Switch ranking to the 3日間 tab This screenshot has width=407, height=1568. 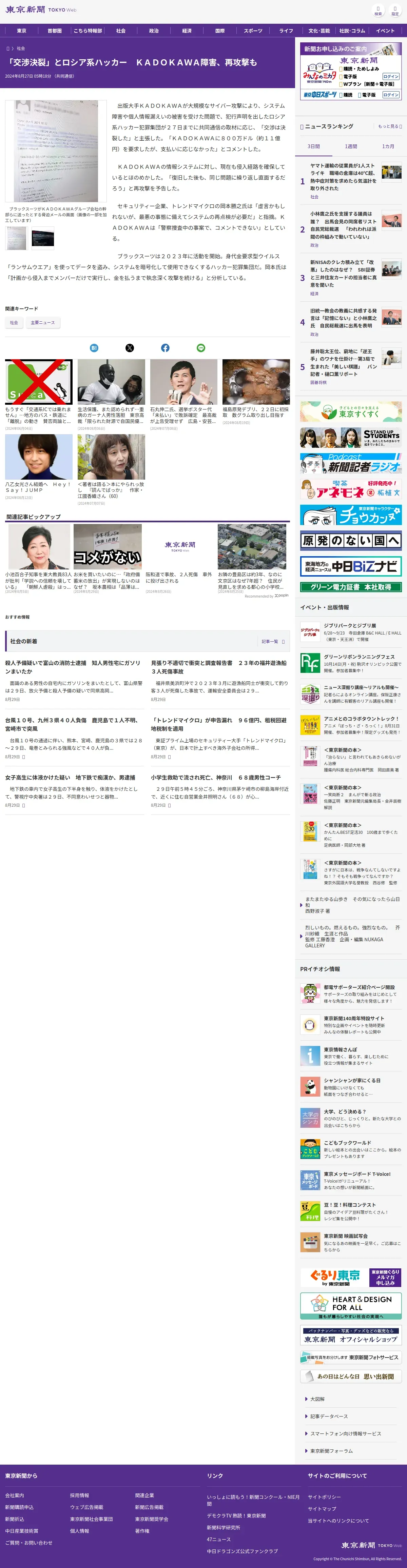pos(313,147)
